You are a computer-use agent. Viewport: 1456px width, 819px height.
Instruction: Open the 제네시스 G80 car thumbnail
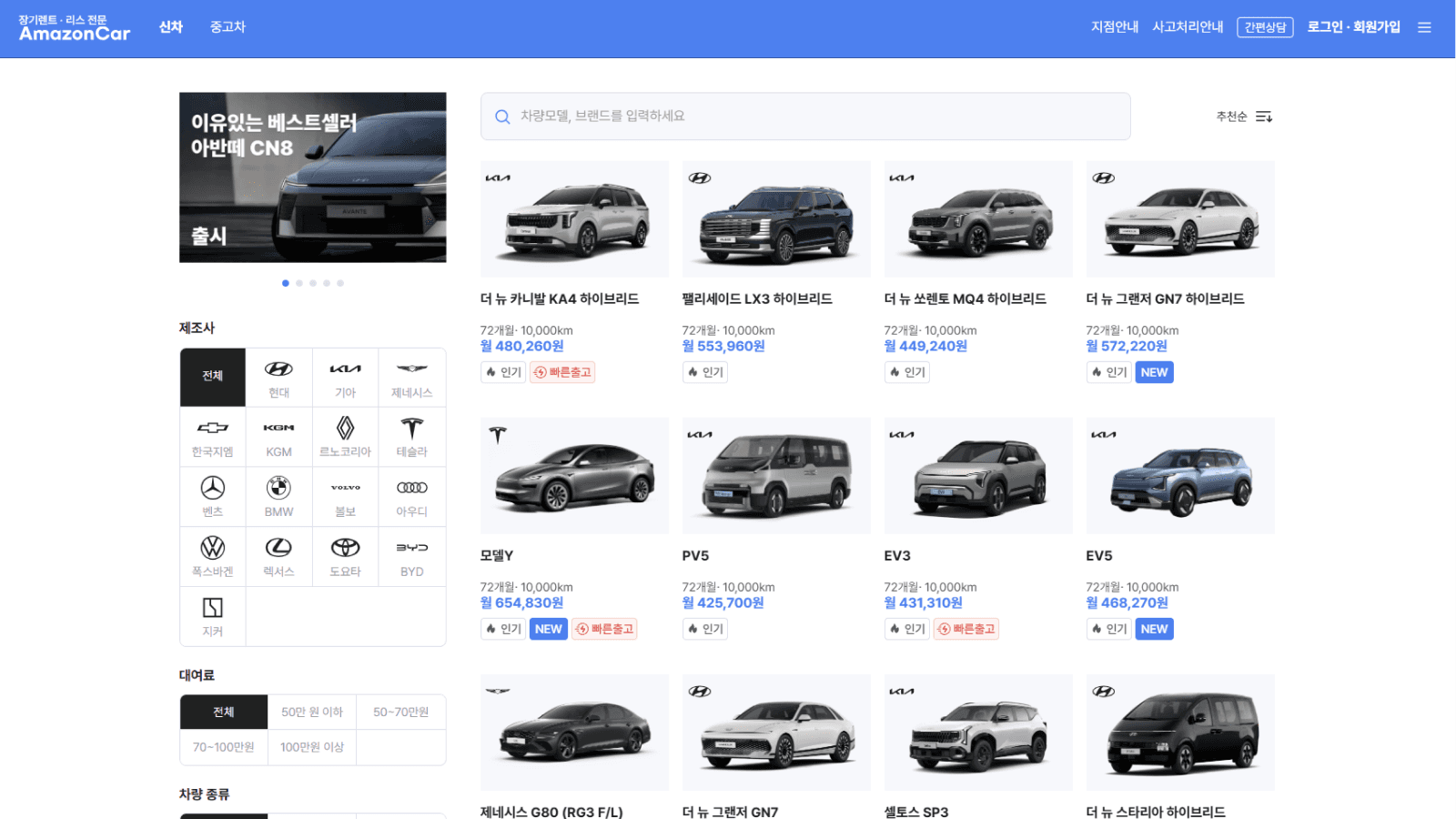coord(574,733)
